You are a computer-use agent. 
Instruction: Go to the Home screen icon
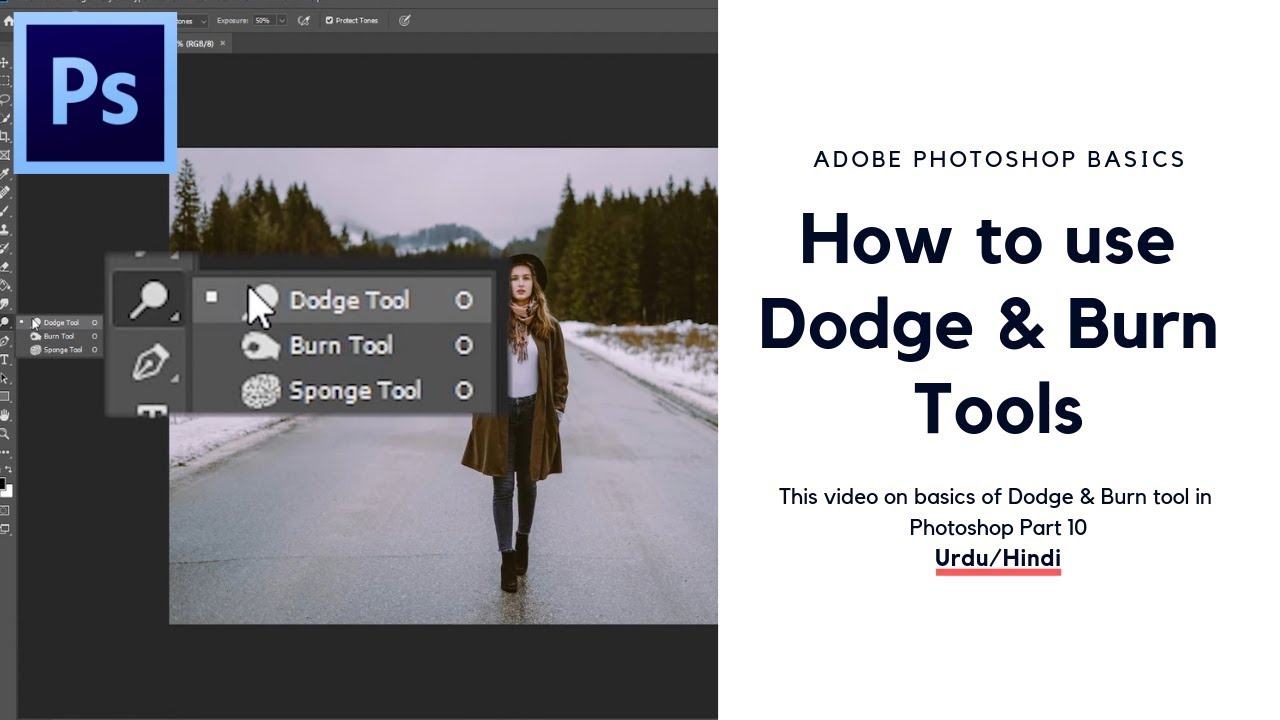click(8, 20)
